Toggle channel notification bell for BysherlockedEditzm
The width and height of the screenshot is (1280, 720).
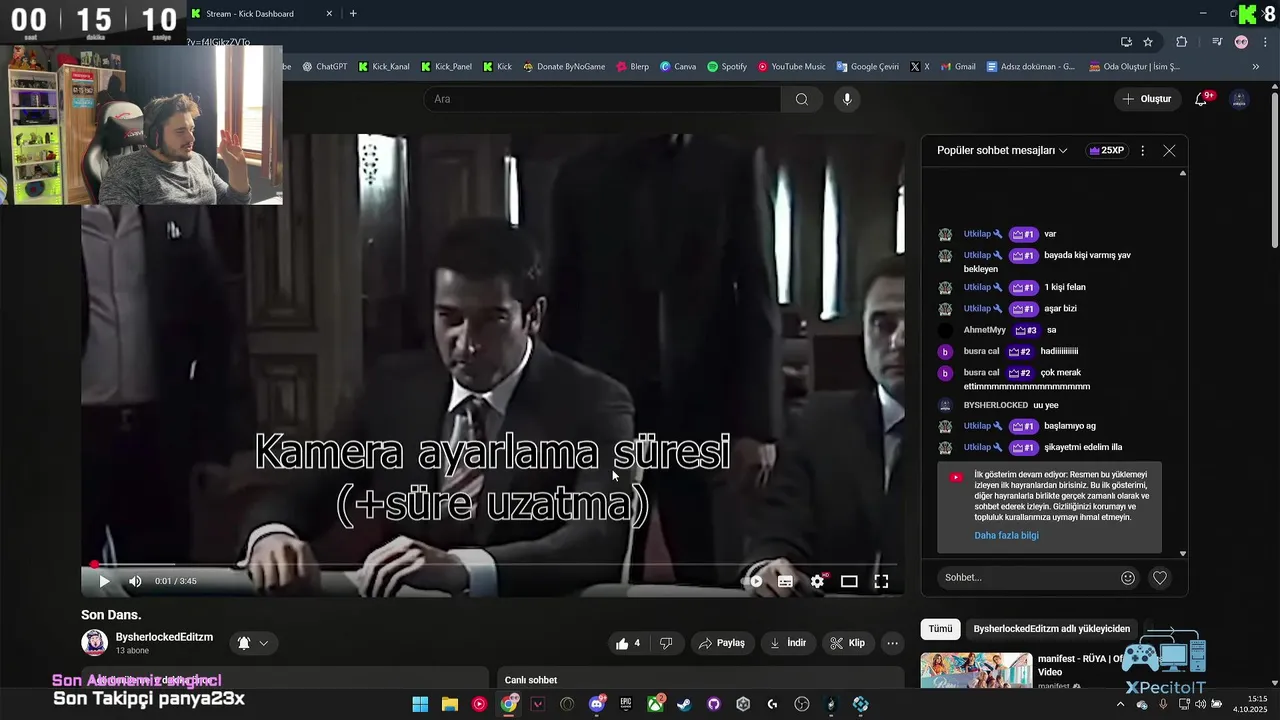click(244, 643)
